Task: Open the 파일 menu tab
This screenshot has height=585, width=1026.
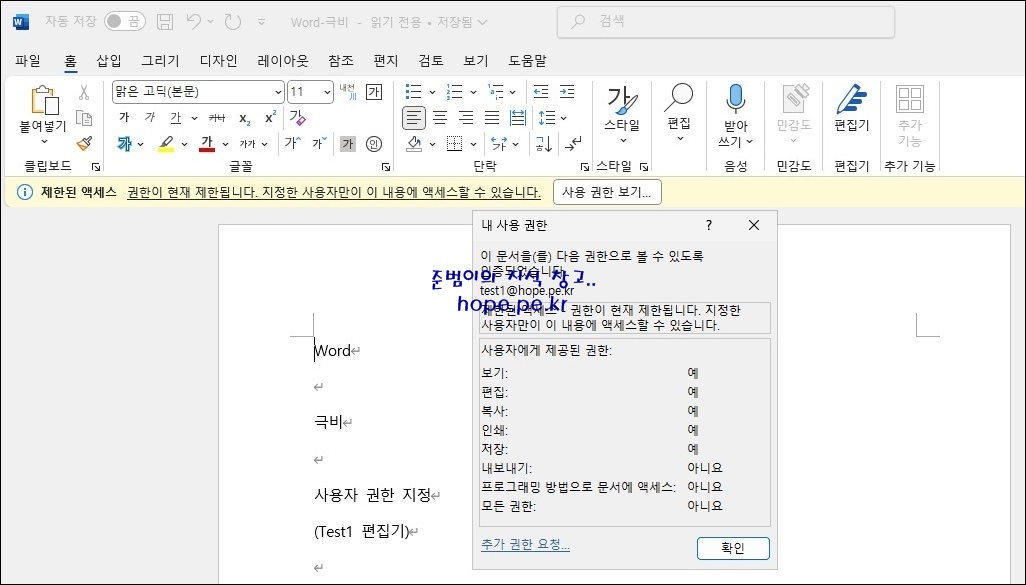Action: point(28,61)
